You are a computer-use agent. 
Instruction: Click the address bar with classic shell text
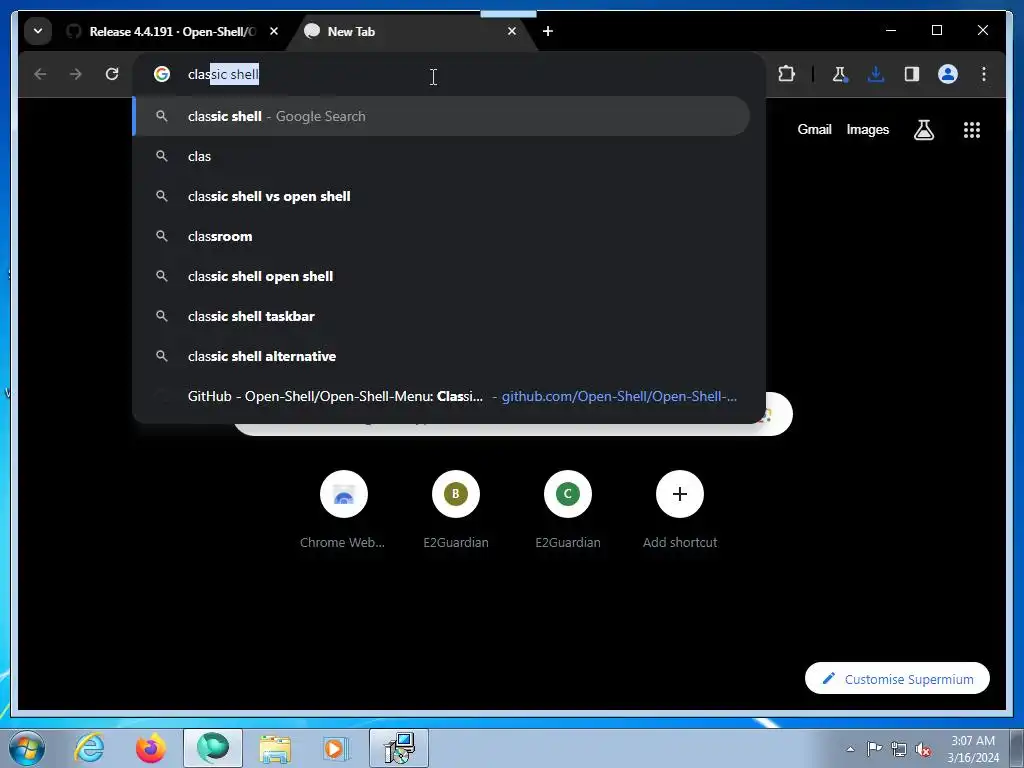click(x=449, y=74)
